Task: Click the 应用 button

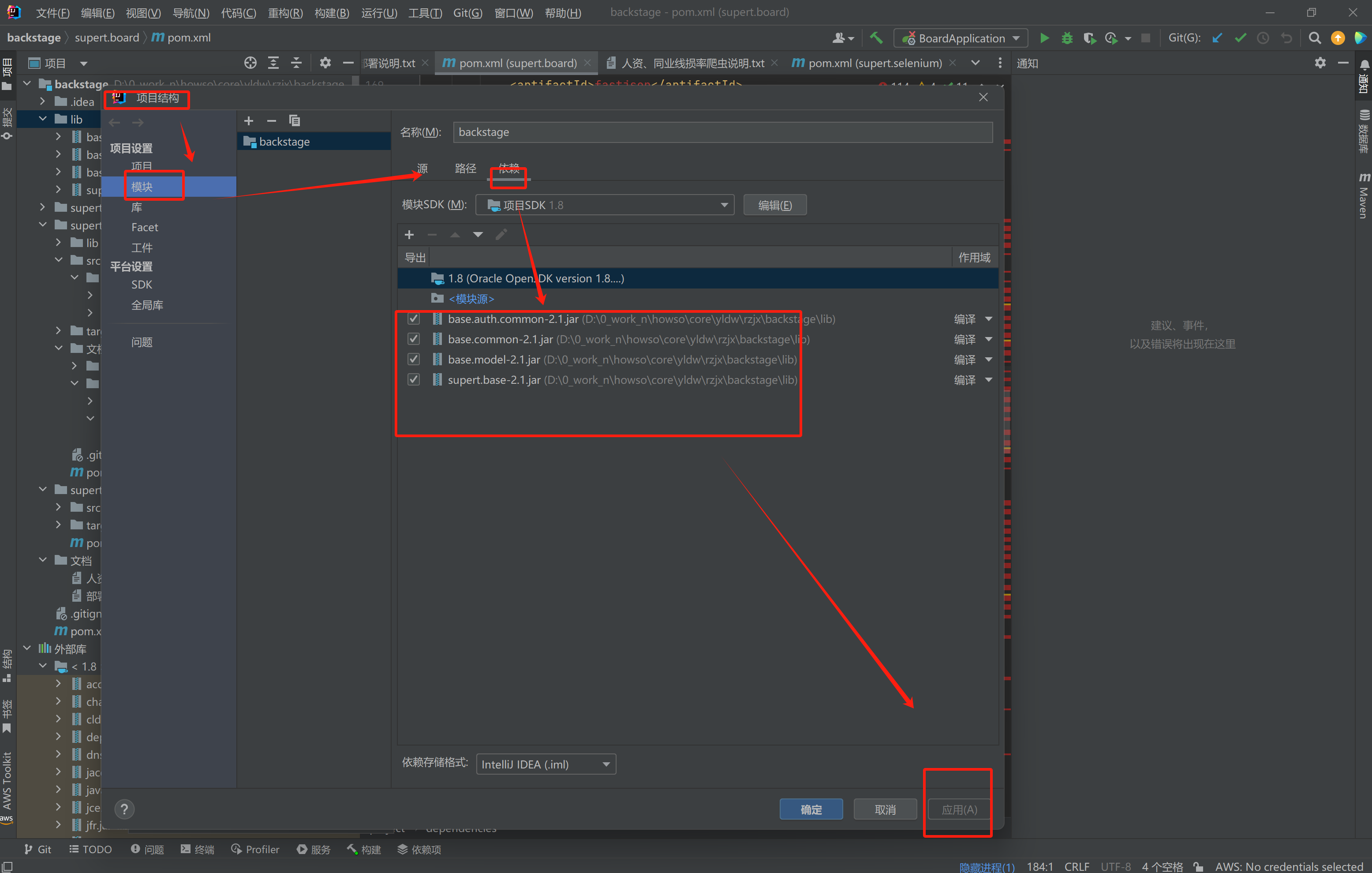Action: [960, 809]
